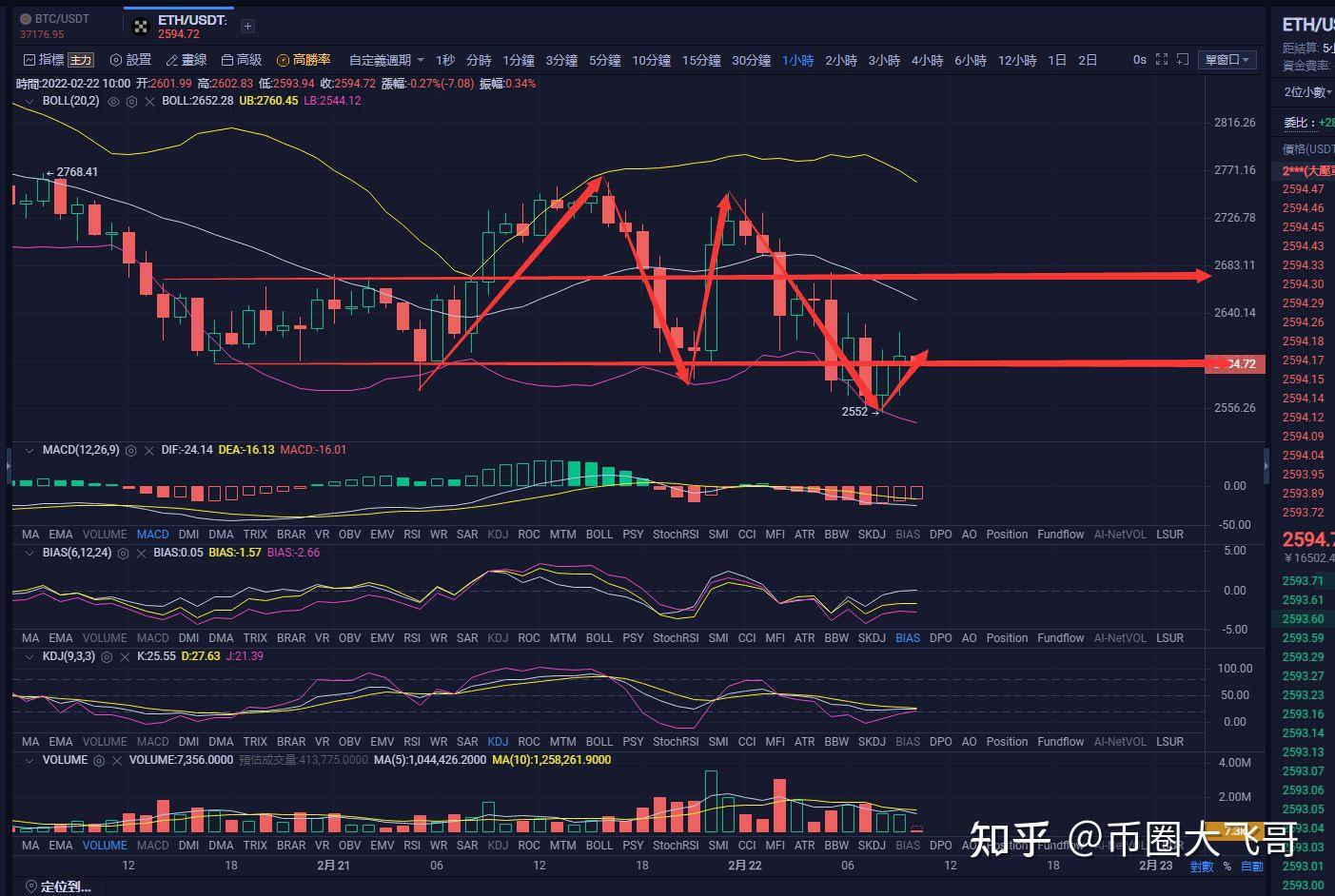Open the 自定義週期 custom period dropdown
Image resolution: width=1335 pixels, height=896 pixels.
[386, 60]
